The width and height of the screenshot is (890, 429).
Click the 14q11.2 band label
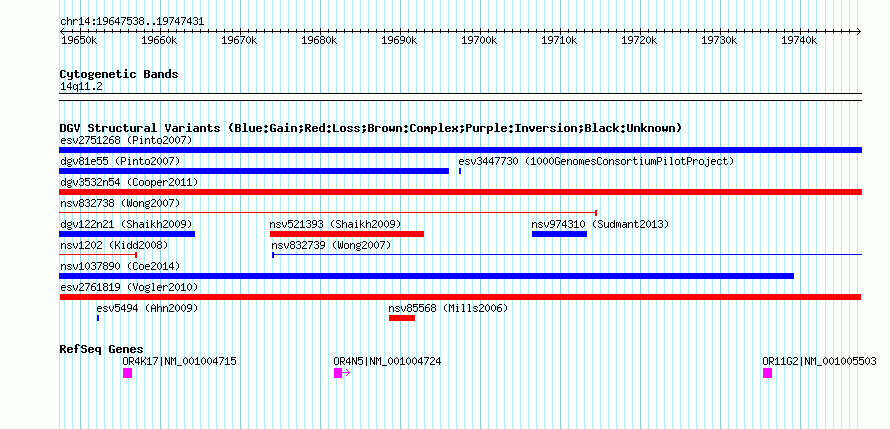pos(81,86)
